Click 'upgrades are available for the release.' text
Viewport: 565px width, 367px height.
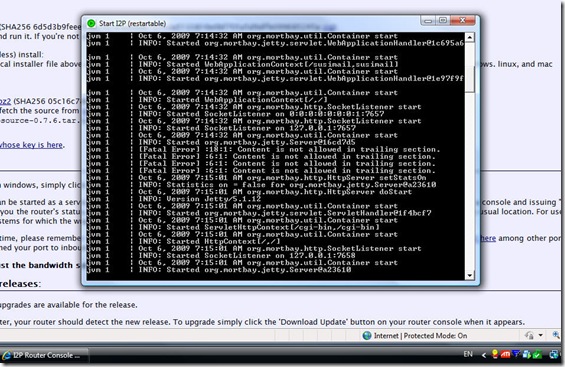(68, 305)
